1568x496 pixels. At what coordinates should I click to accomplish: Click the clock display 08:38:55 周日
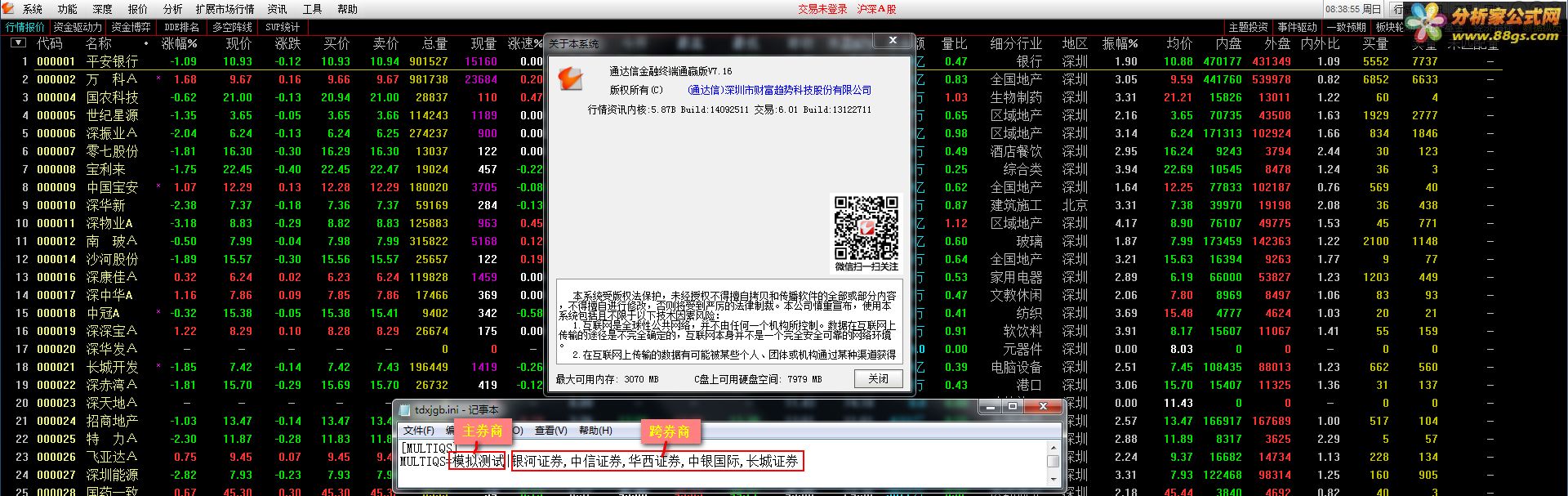[x=1353, y=9]
